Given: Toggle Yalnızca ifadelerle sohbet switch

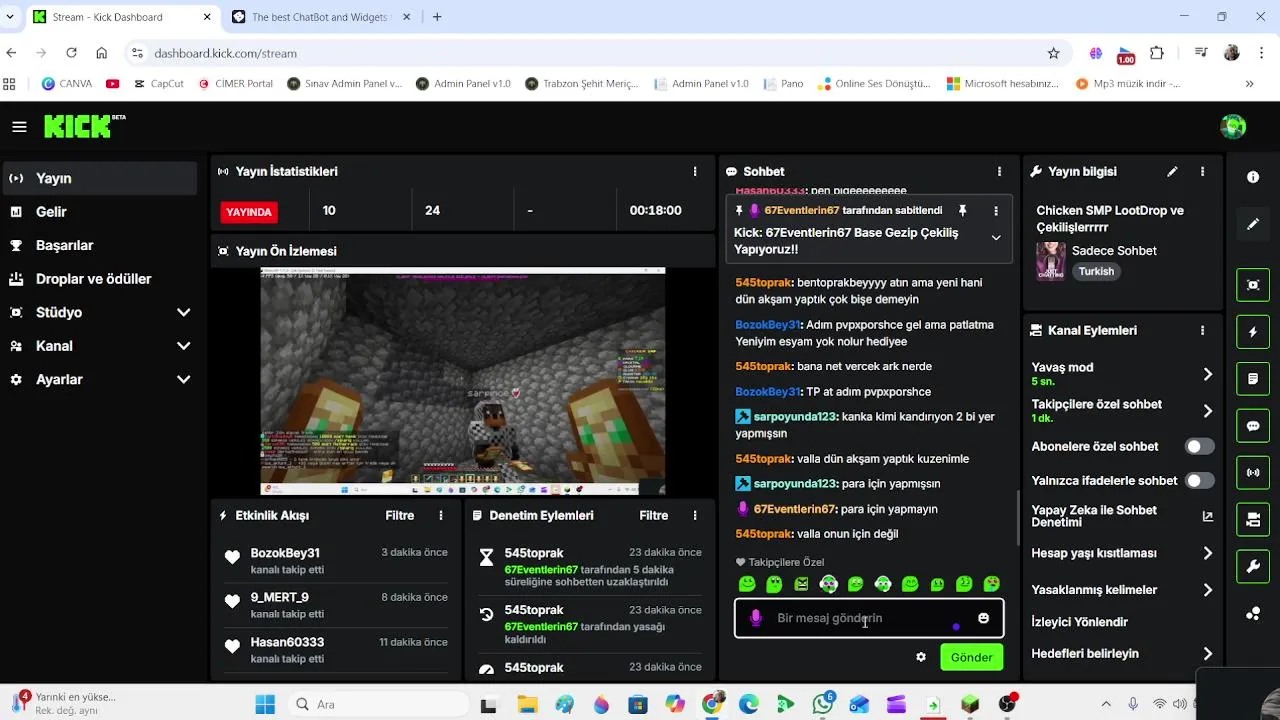Looking at the screenshot, I should [1199, 481].
